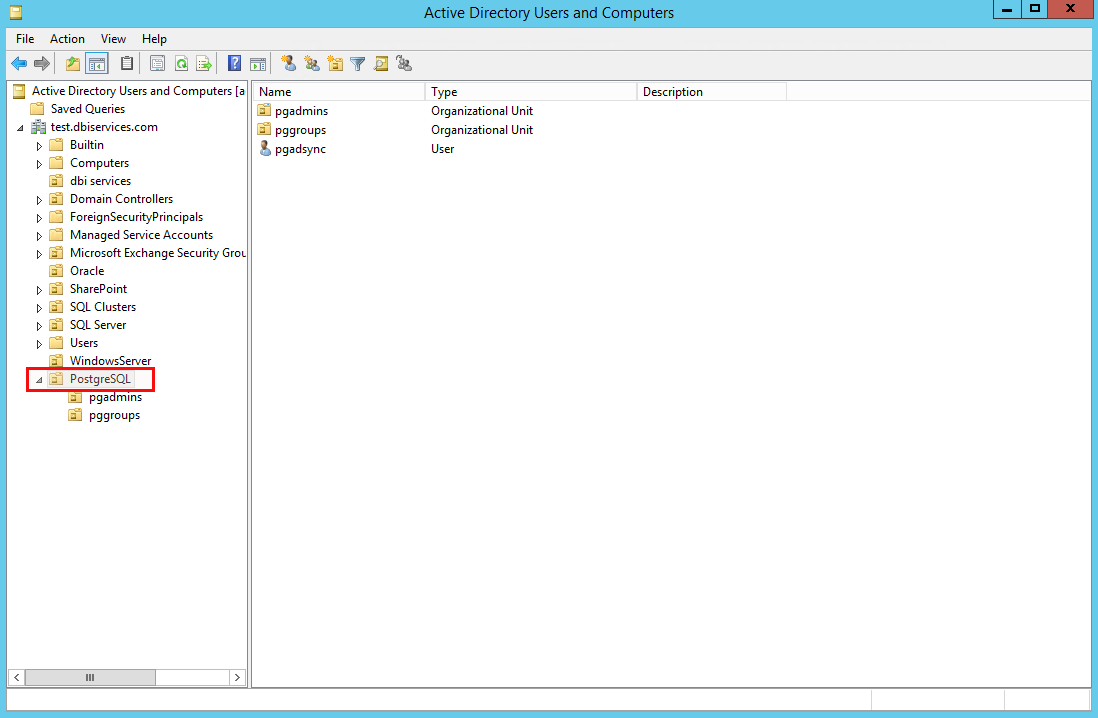
Task: Select the Oracle OU in tree
Action: [x=87, y=270]
